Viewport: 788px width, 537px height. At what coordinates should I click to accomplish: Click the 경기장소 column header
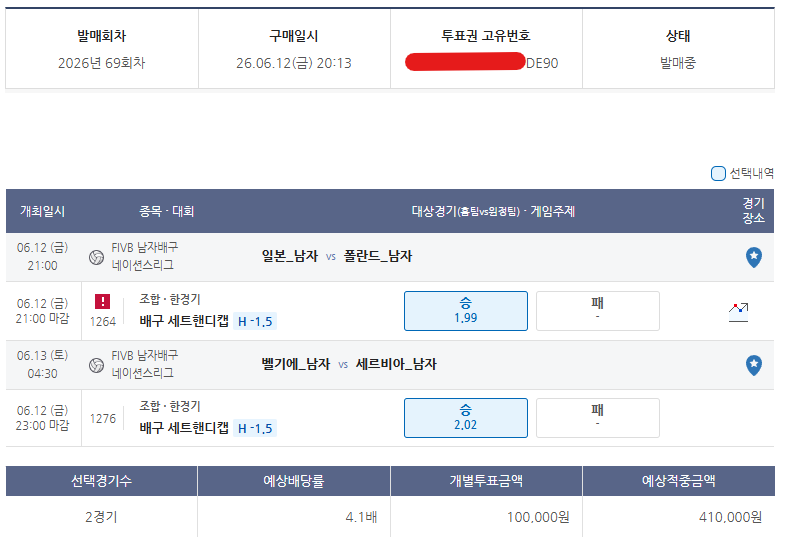click(753, 210)
